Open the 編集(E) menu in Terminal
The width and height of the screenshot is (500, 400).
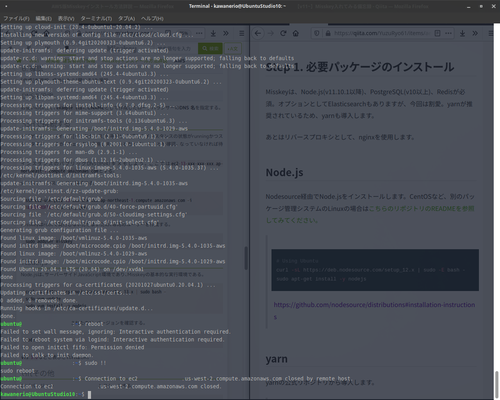(x=44, y=19)
